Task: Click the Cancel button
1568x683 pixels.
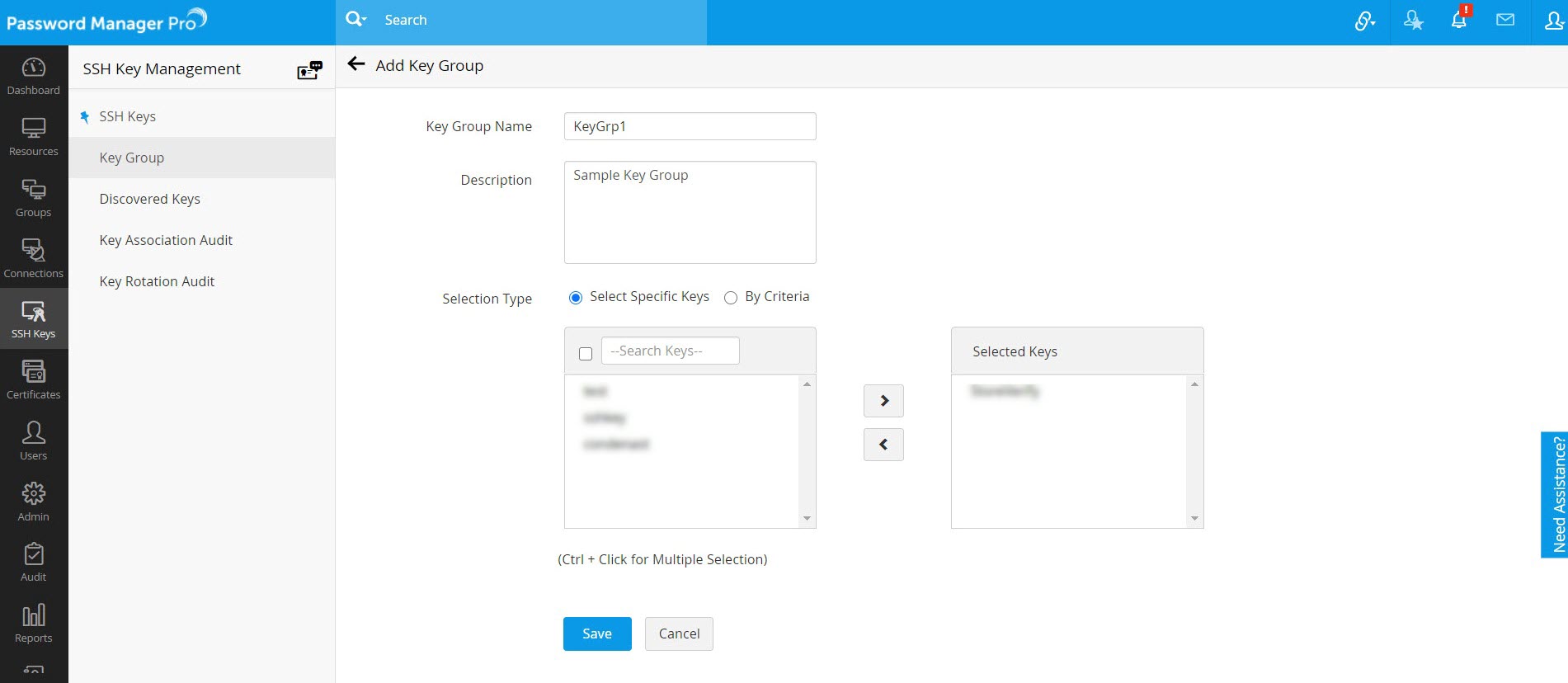Action: 679,634
